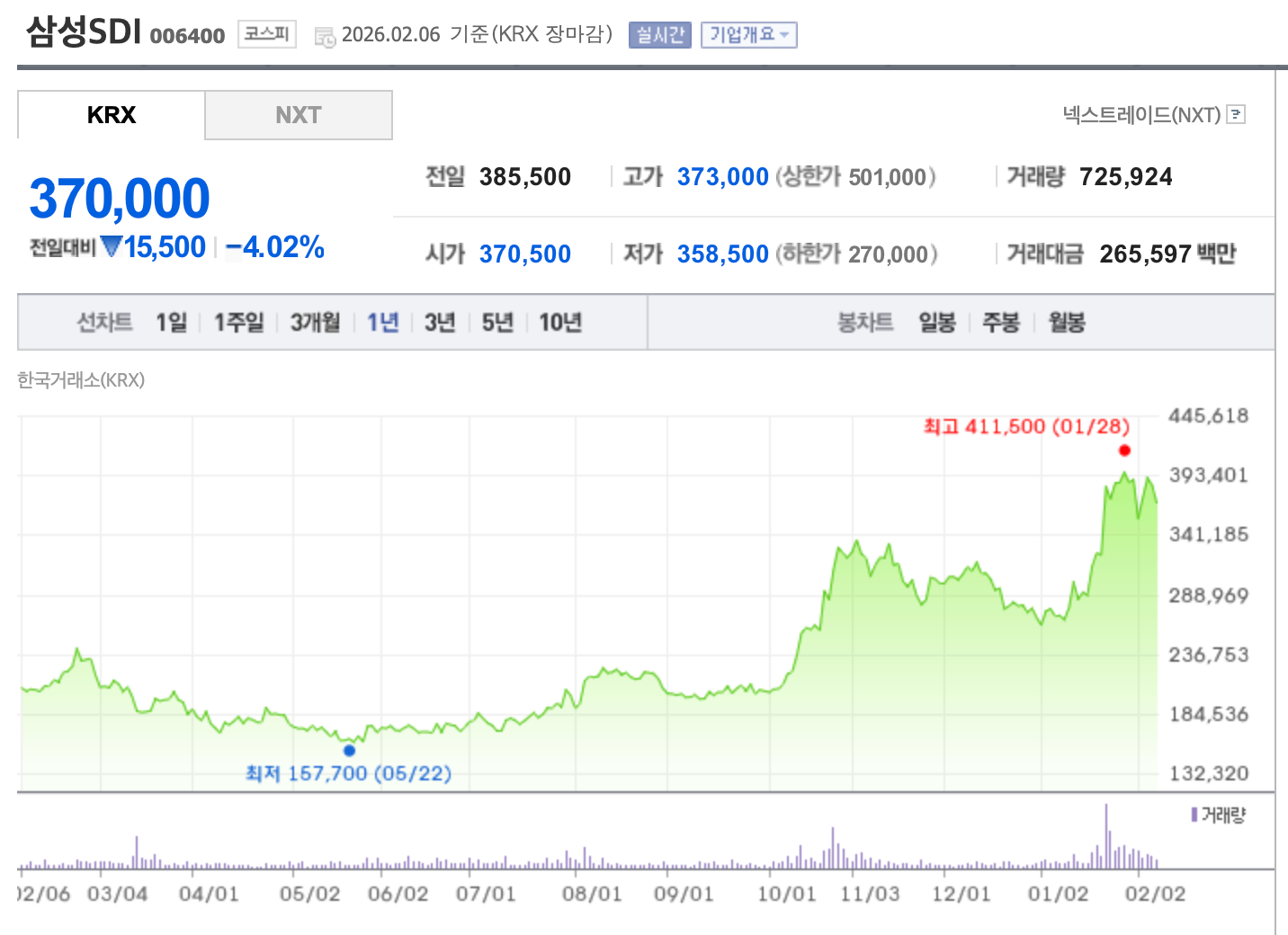Select the 10년 line chart period
The height and width of the screenshot is (935, 1288).
coord(560,322)
